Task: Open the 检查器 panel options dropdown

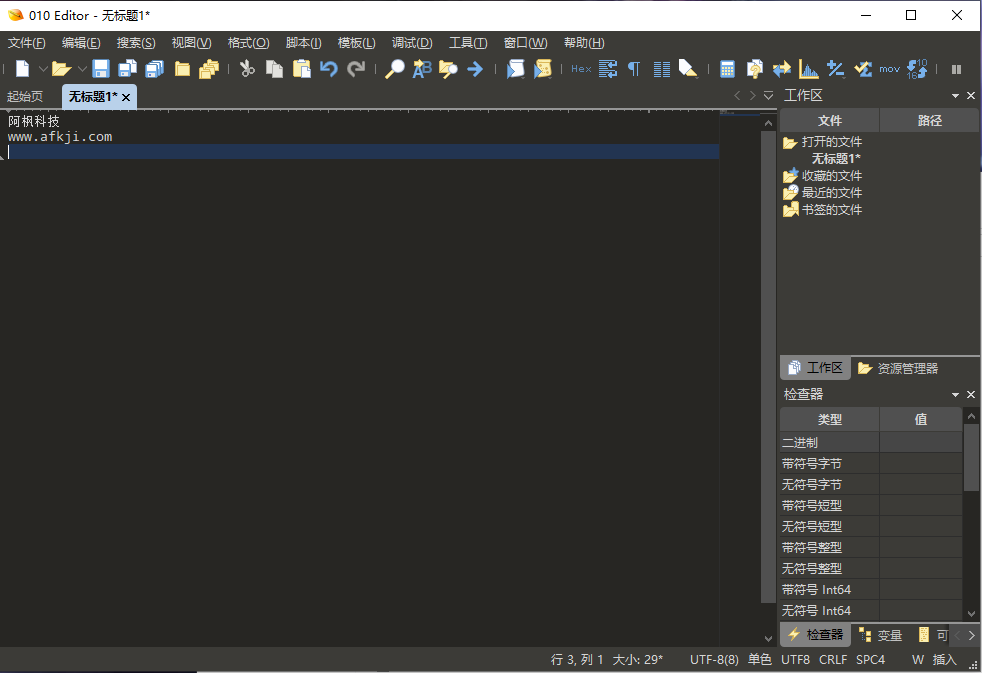Action: (x=955, y=394)
